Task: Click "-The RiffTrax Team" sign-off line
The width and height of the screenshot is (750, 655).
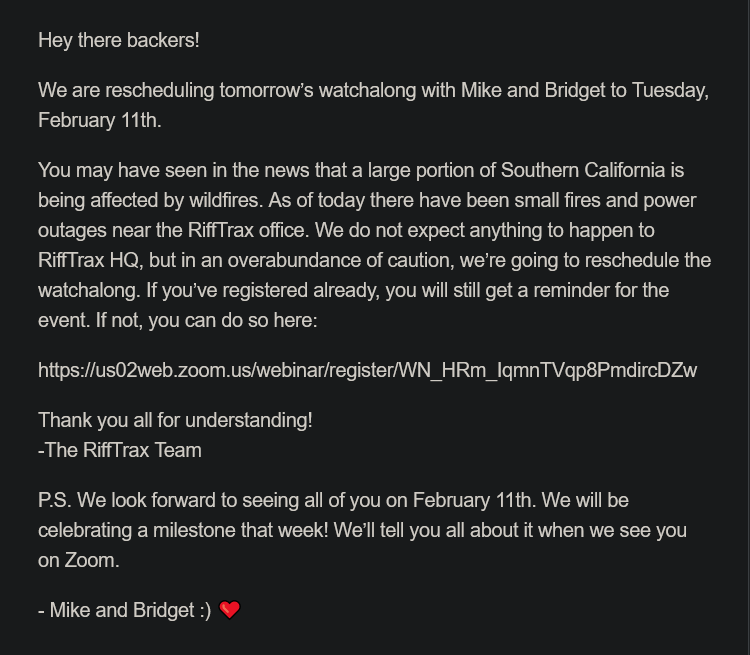Action: pyautogui.click(x=120, y=450)
